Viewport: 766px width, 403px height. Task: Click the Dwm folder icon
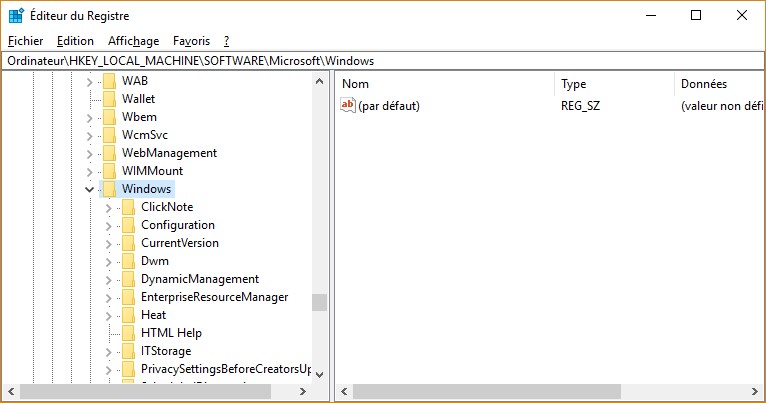point(128,261)
